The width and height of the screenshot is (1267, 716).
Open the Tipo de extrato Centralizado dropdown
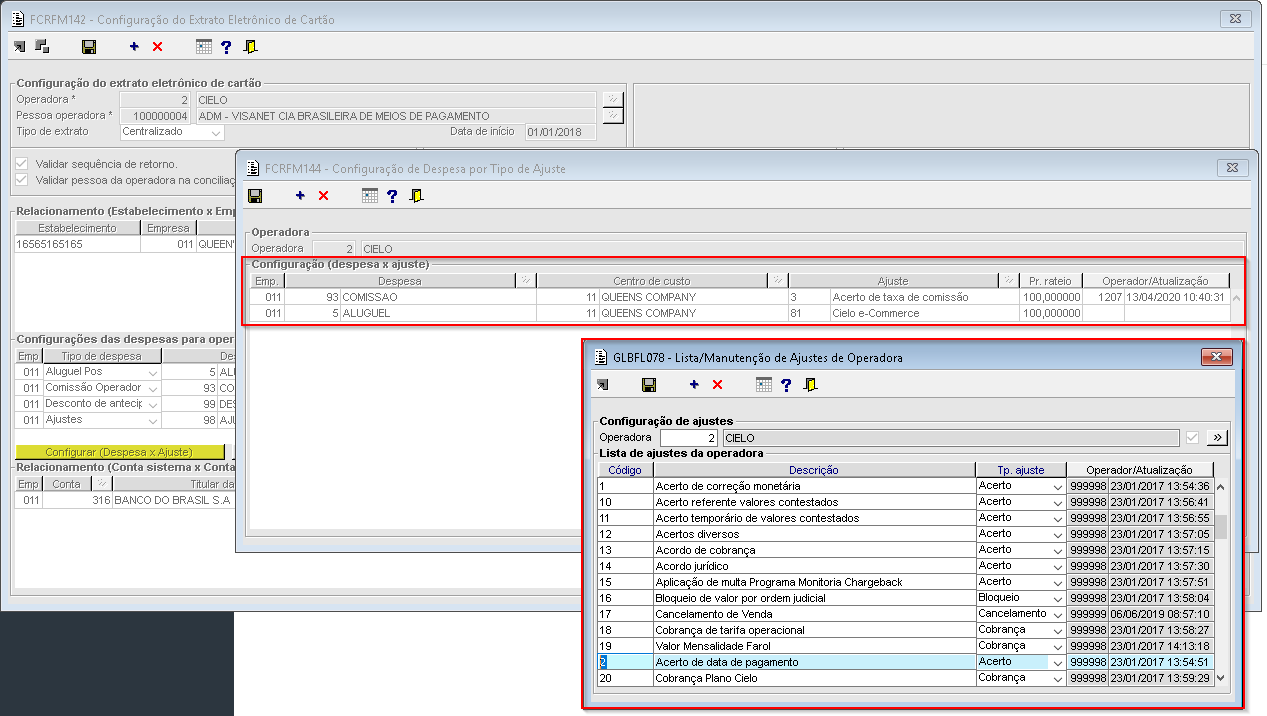(x=216, y=132)
